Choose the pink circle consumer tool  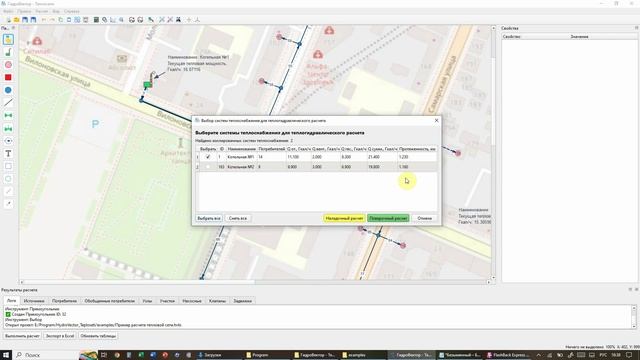8,65
